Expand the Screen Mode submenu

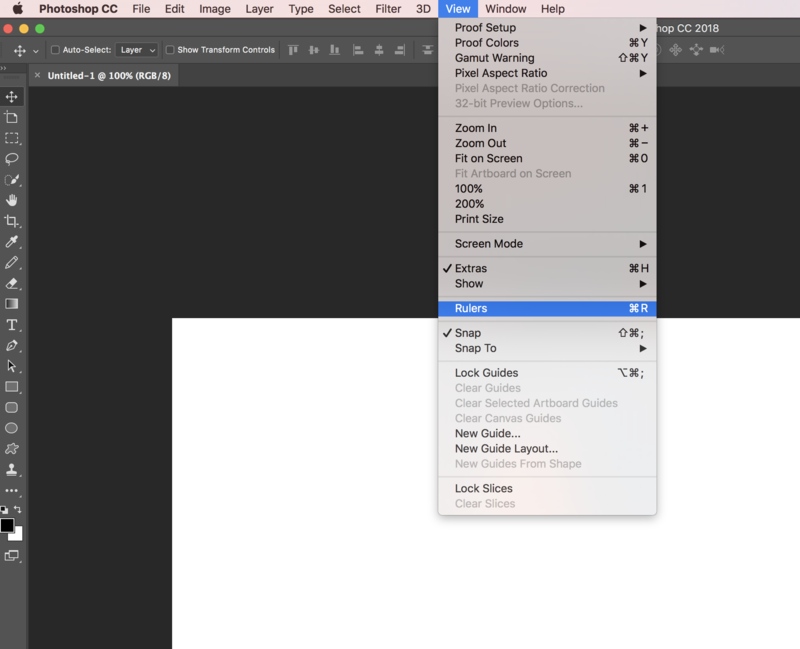547,244
